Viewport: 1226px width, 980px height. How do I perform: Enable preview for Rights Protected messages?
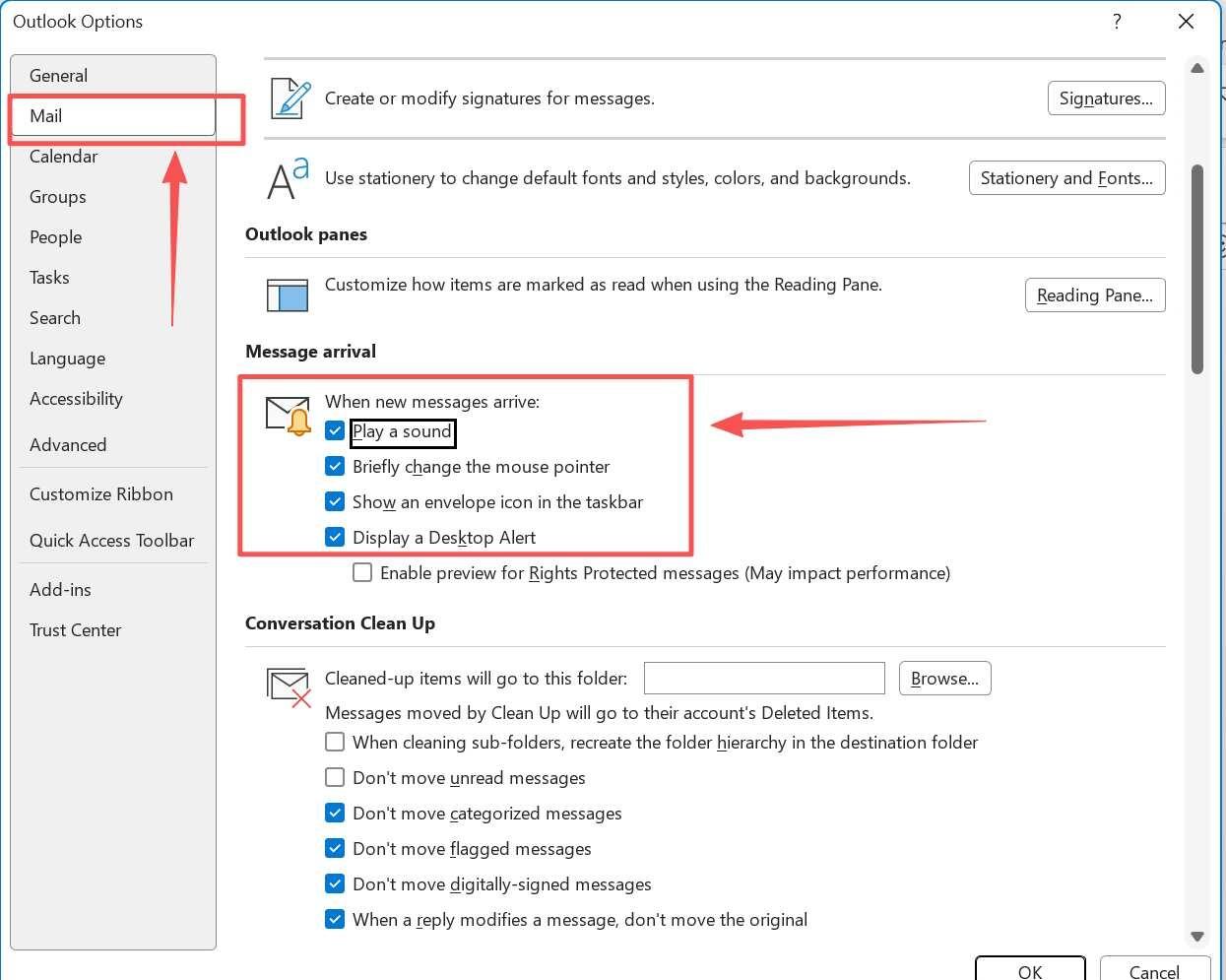point(362,573)
